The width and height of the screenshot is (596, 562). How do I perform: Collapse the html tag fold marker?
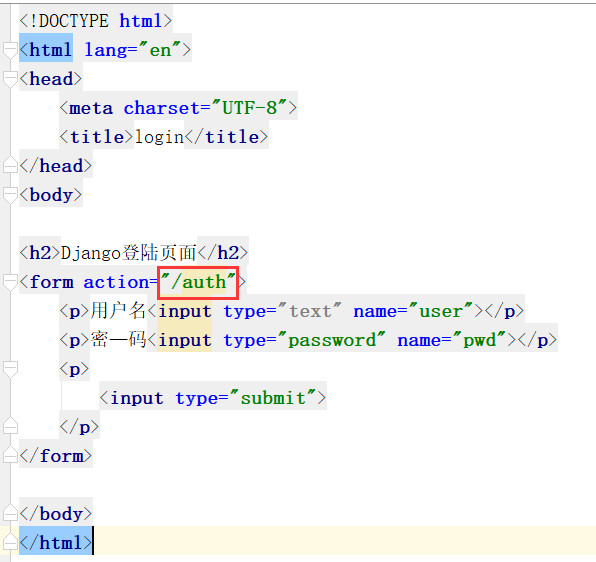(10, 50)
